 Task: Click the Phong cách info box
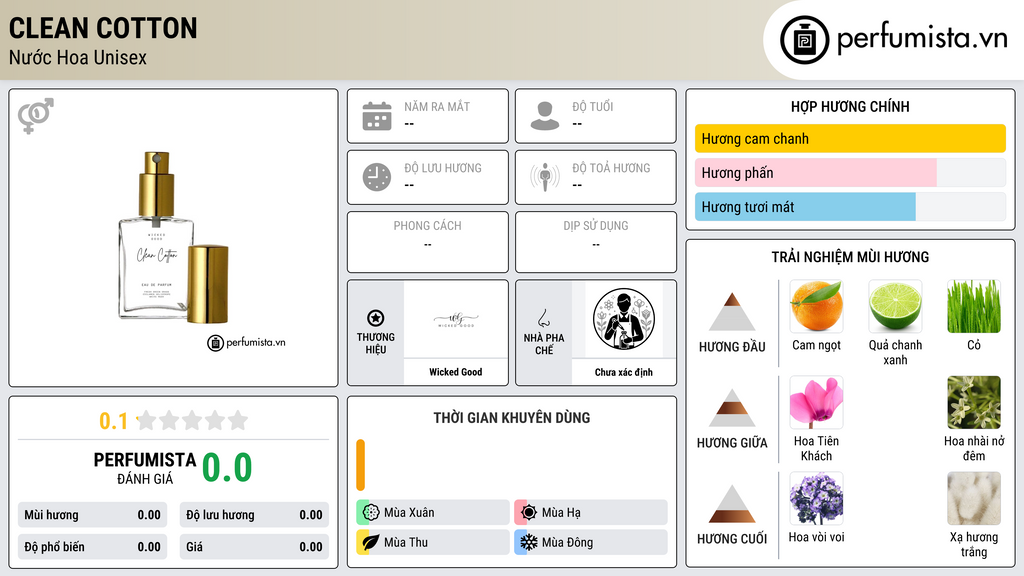428,242
